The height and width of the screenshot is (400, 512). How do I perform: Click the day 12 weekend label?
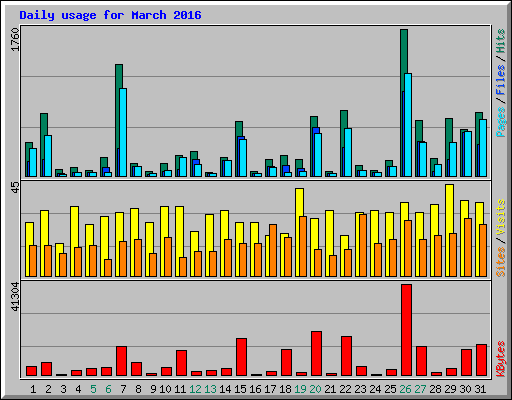click(x=195, y=389)
